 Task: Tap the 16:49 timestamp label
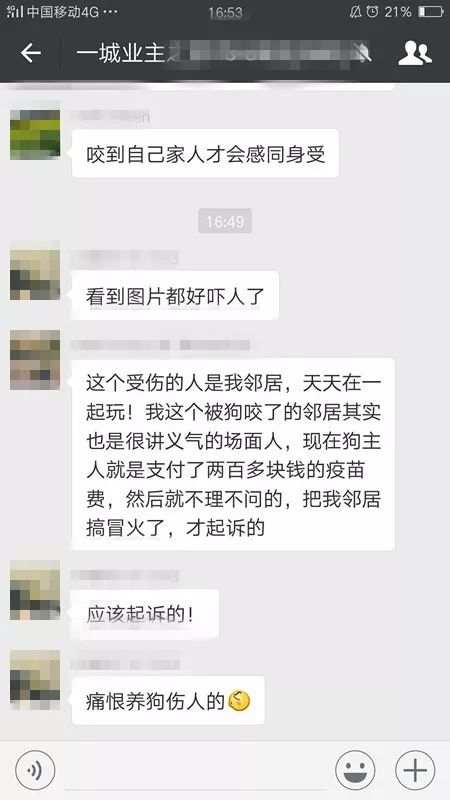pos(225,222)
